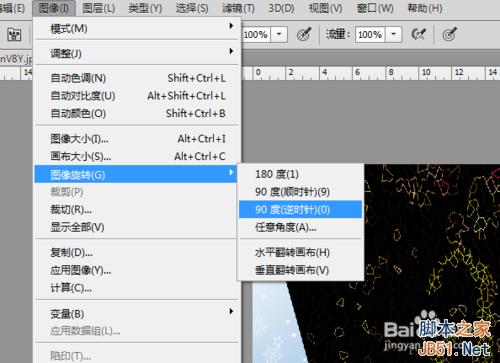Choose 裁切(R)... trim command
Screen dimensions: 500x363
(137, 210)
